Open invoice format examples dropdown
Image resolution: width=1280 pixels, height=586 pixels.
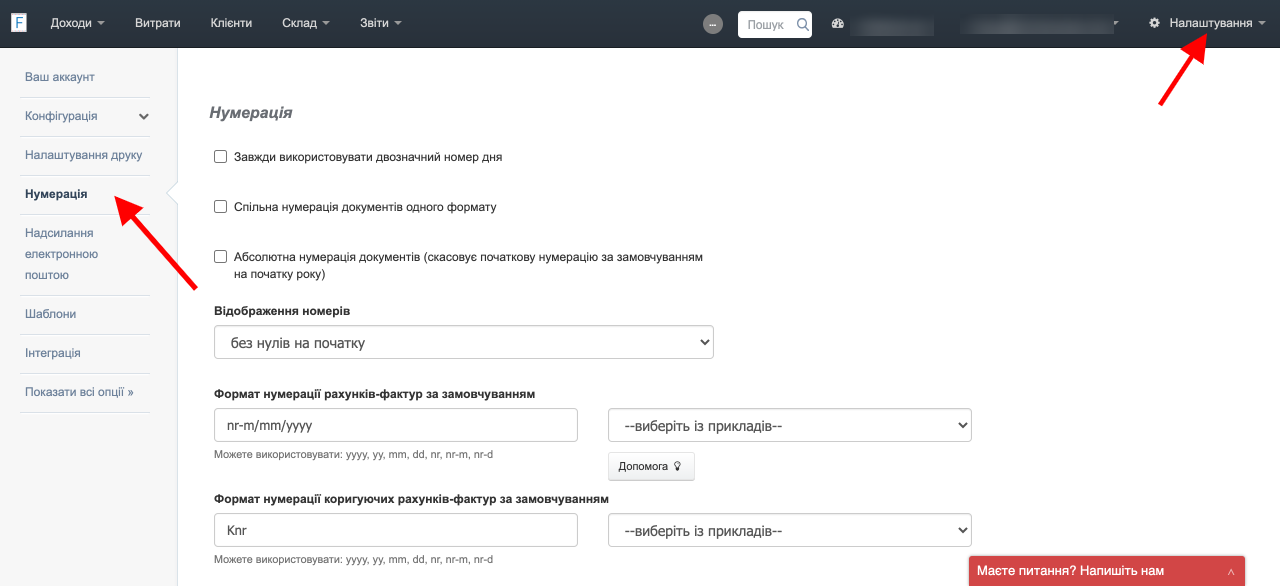point(789,425)
